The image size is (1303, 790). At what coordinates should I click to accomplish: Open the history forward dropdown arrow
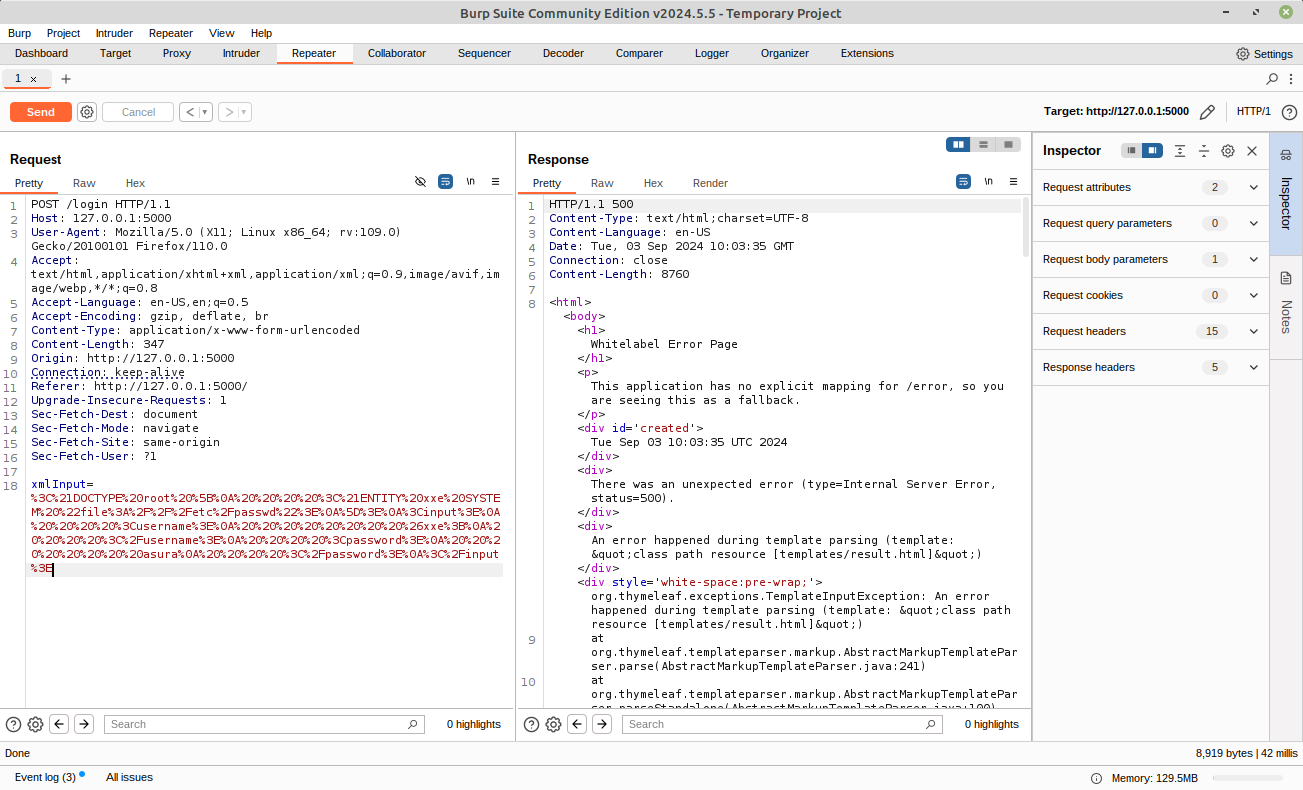click(245, 112)
